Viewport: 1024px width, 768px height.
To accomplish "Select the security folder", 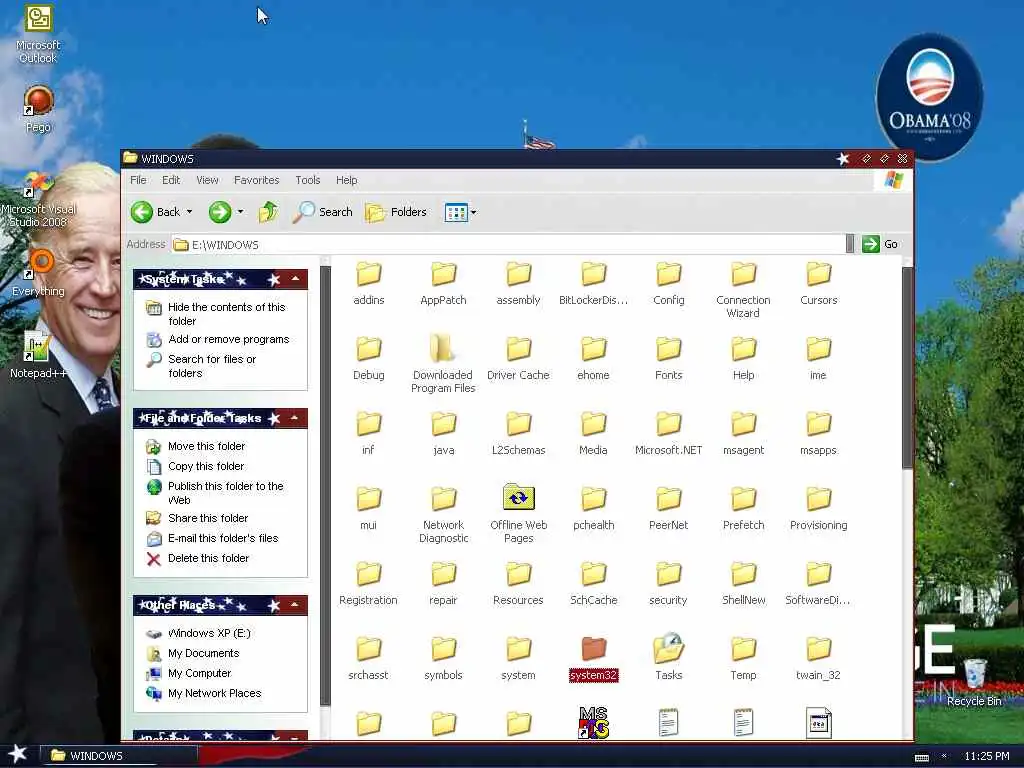I will 668,583.
